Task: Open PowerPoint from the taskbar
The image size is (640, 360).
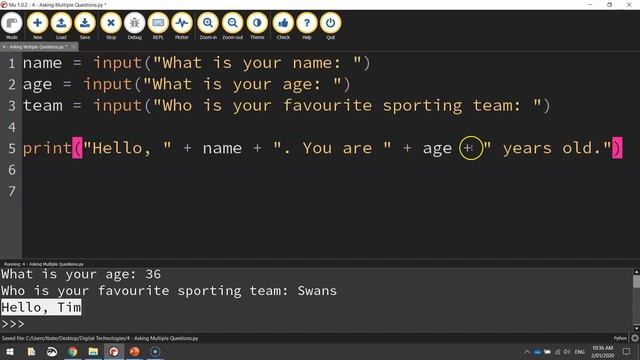Action: 134,351
